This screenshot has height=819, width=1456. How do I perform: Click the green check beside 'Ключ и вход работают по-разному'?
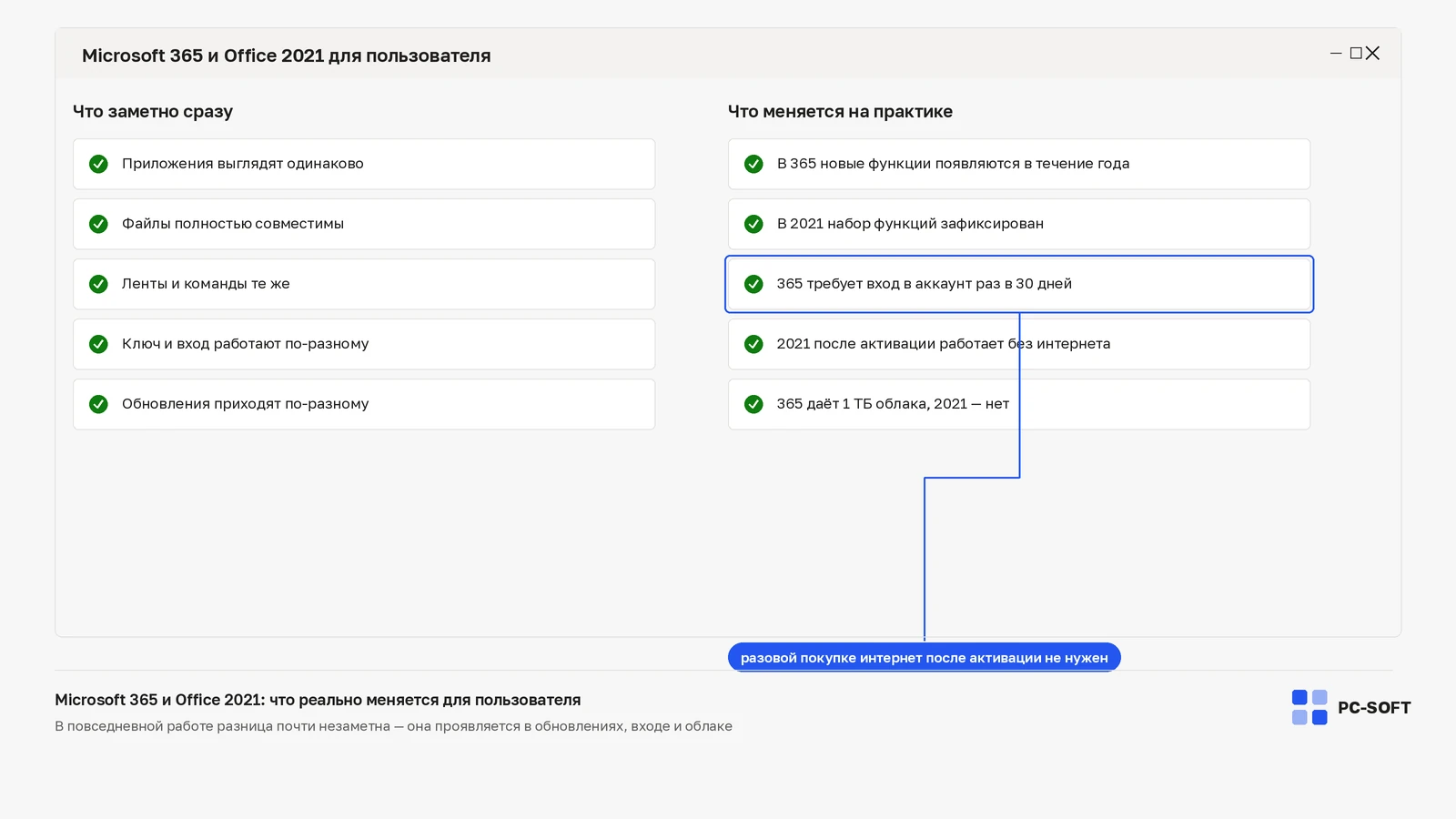pyautogui.click(x=98, y=344)
